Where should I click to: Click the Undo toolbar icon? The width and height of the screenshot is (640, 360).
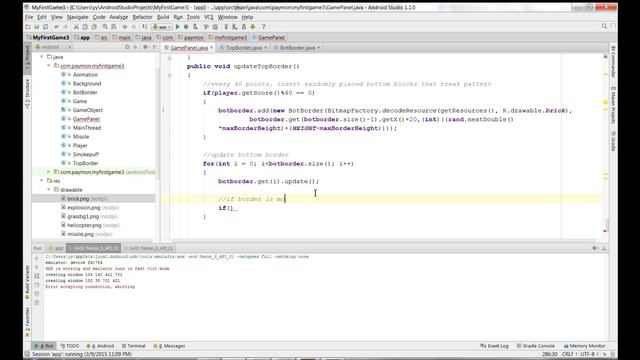(x=56, y=27)
